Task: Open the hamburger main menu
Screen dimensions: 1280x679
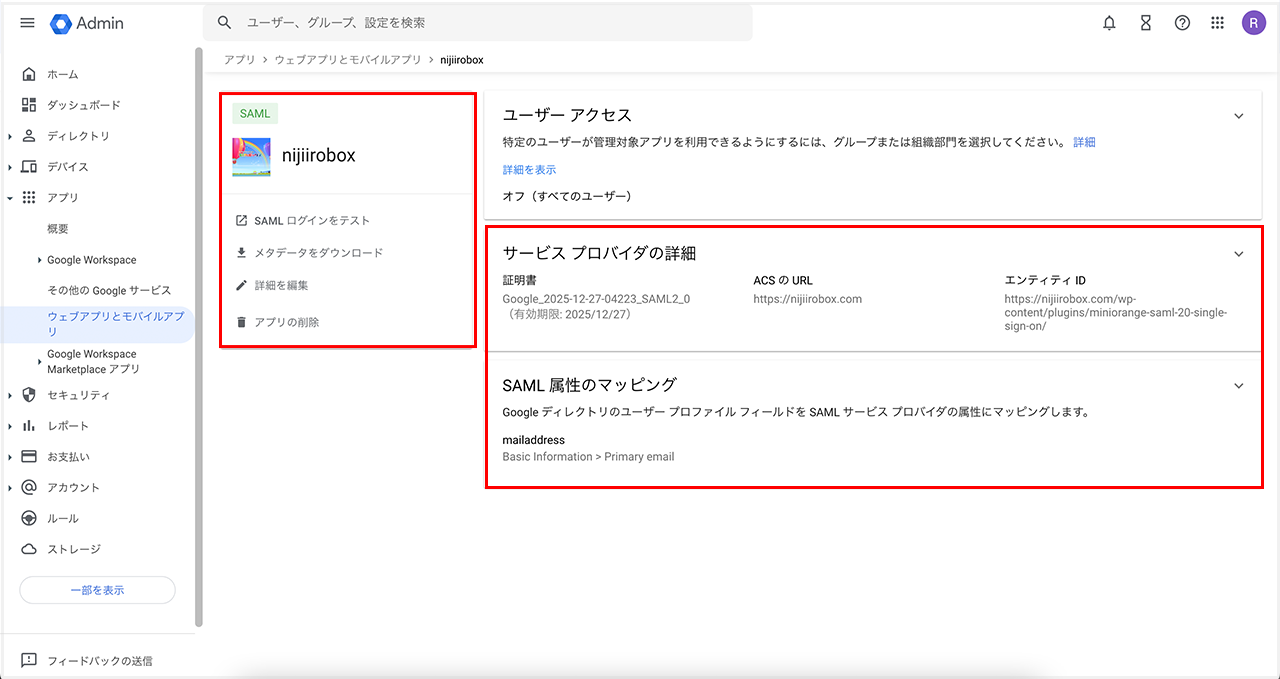Action: point(27,23)
